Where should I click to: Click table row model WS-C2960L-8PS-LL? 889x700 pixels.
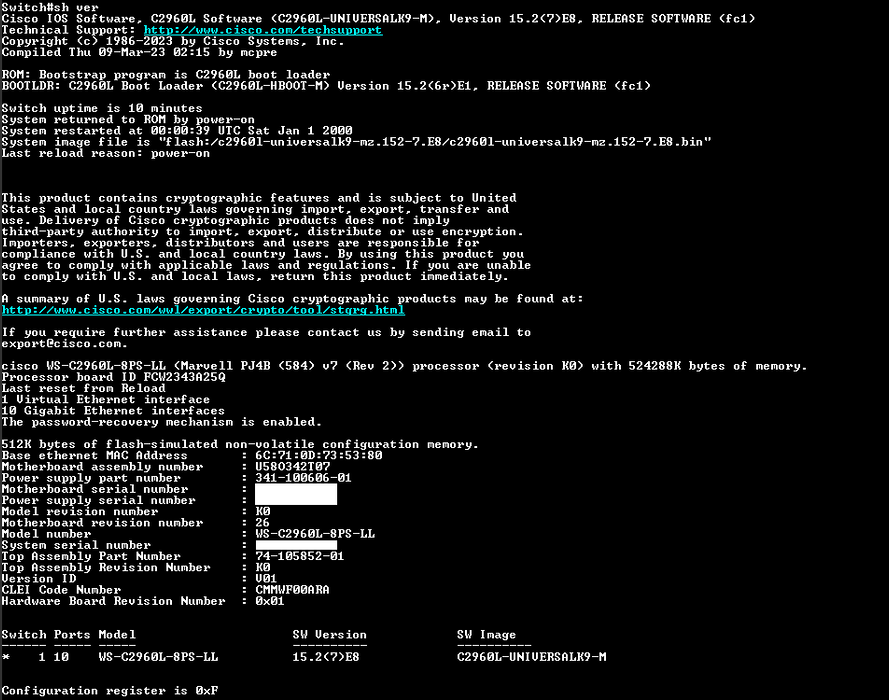158,657
